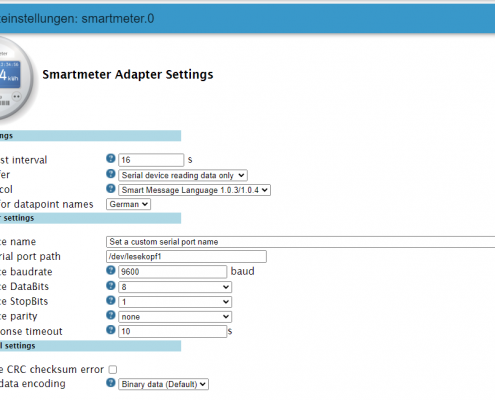This screenshot has height=400, width=495.
Task: Click help icon next to baudrate field
Action: (111, 270)
